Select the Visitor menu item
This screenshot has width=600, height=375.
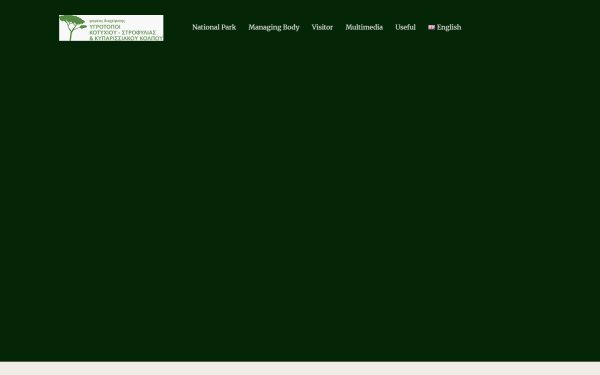pos(322,27)
